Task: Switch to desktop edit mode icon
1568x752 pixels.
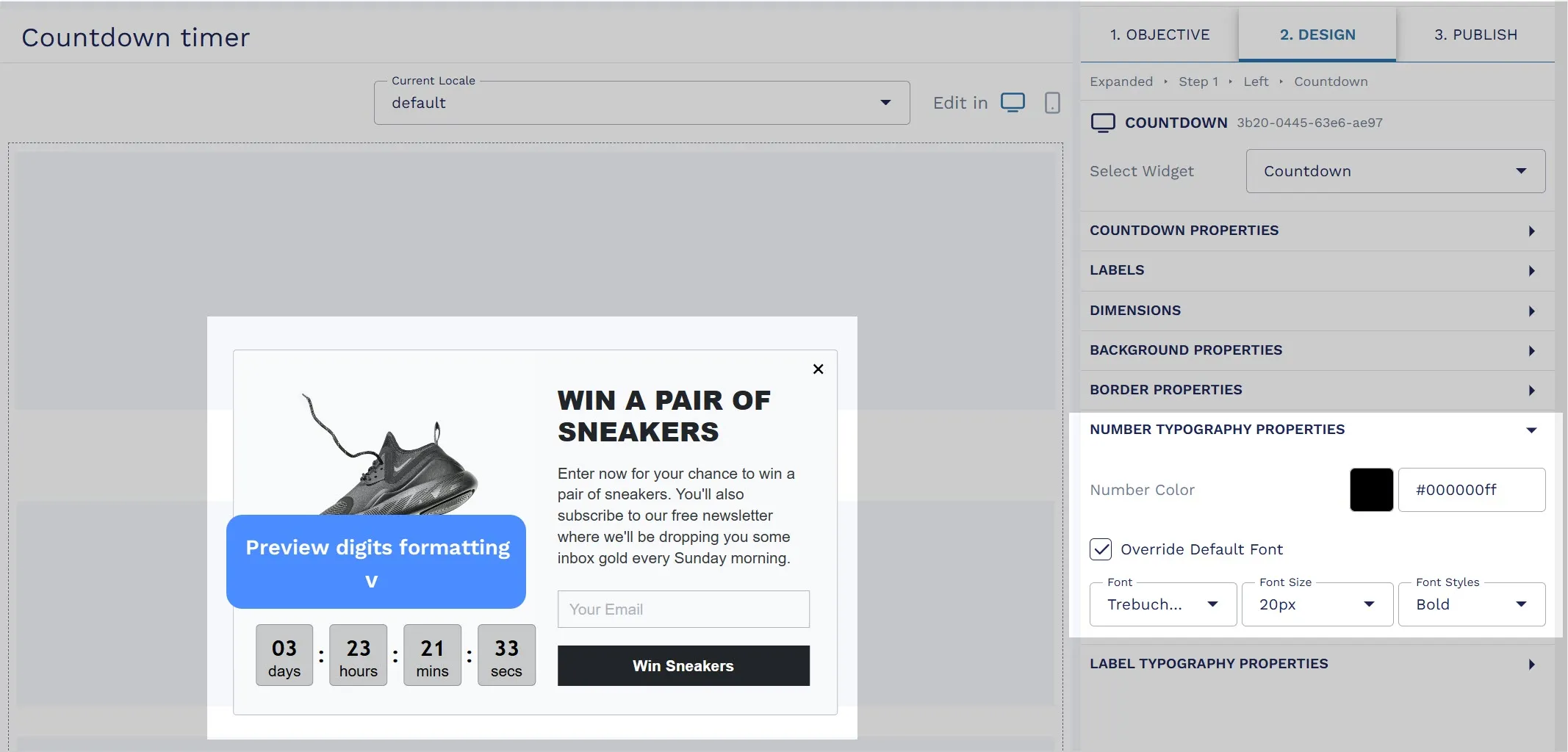Action: click(x=1013, y=103)
